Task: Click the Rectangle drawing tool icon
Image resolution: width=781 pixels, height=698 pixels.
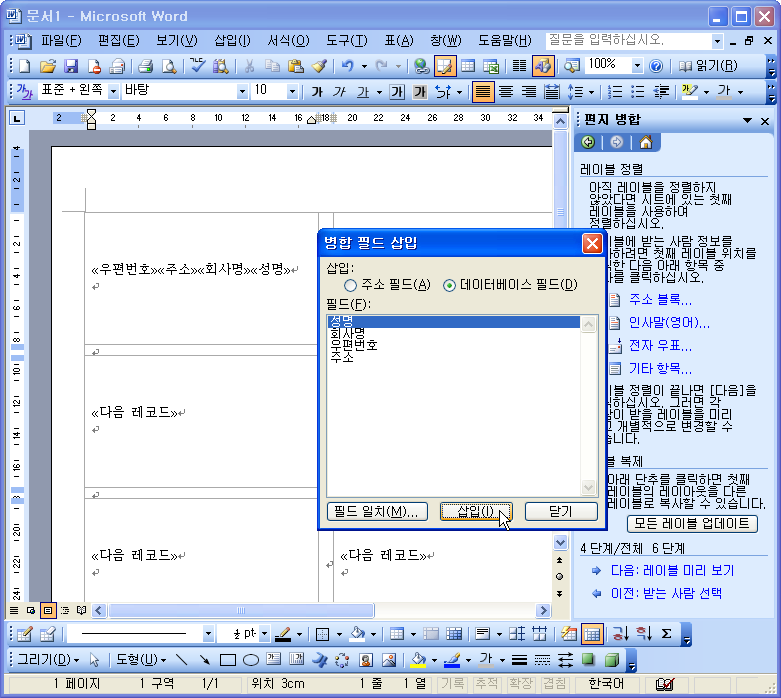Action: point(228,660)
